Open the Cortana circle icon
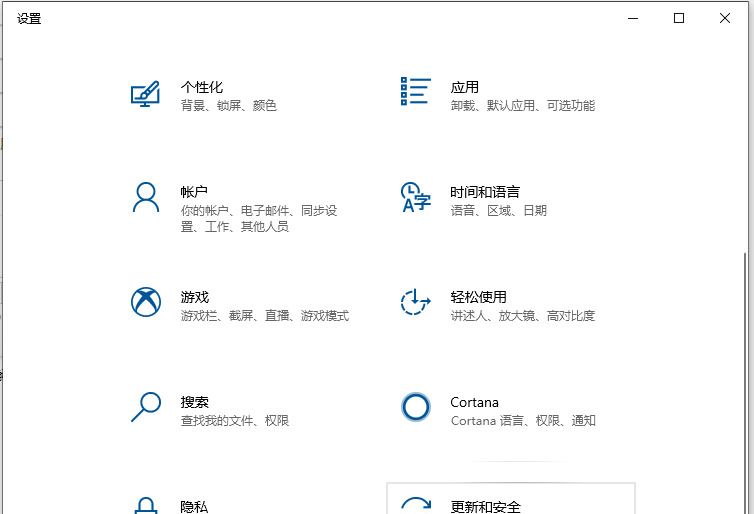The image size is (754, 514). 416,407
